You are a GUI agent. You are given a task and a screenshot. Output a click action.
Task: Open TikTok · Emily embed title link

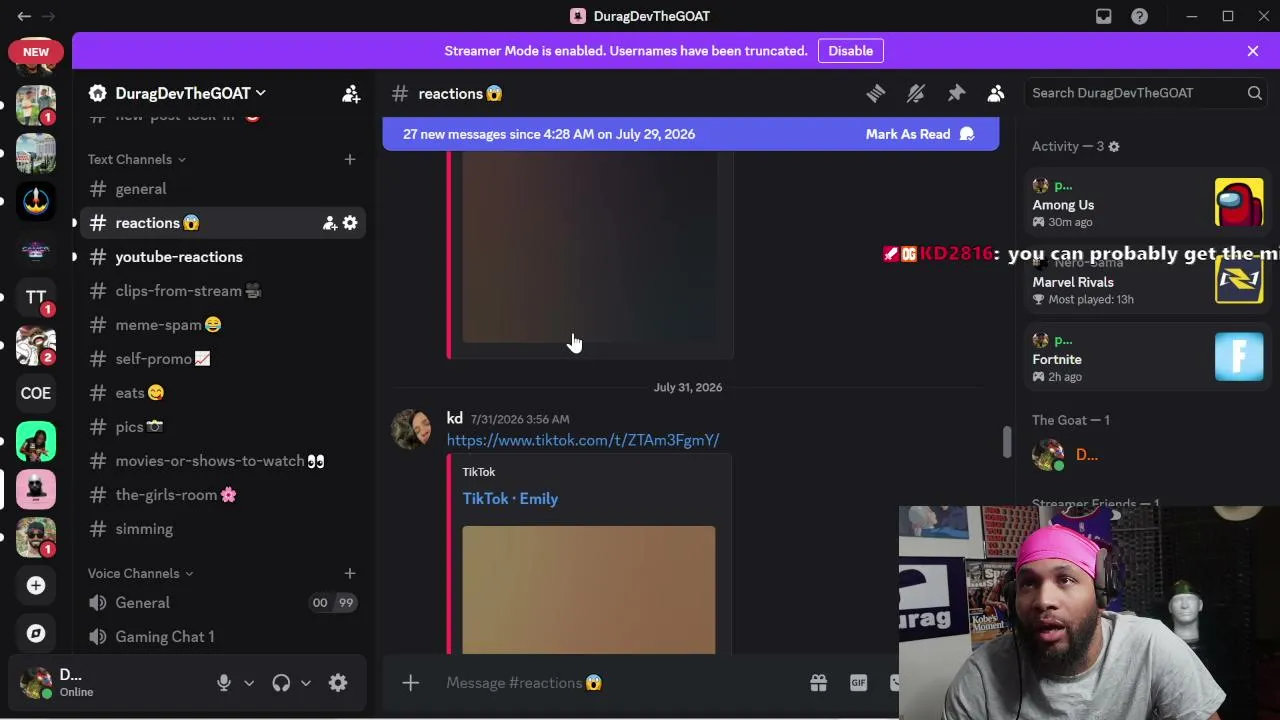coord(510,499)
